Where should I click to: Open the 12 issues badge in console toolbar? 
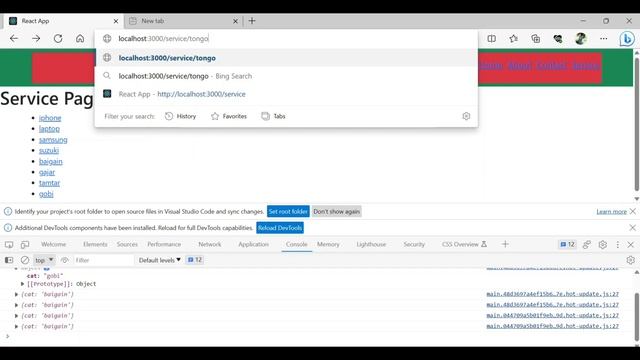(x=195, y=260)
